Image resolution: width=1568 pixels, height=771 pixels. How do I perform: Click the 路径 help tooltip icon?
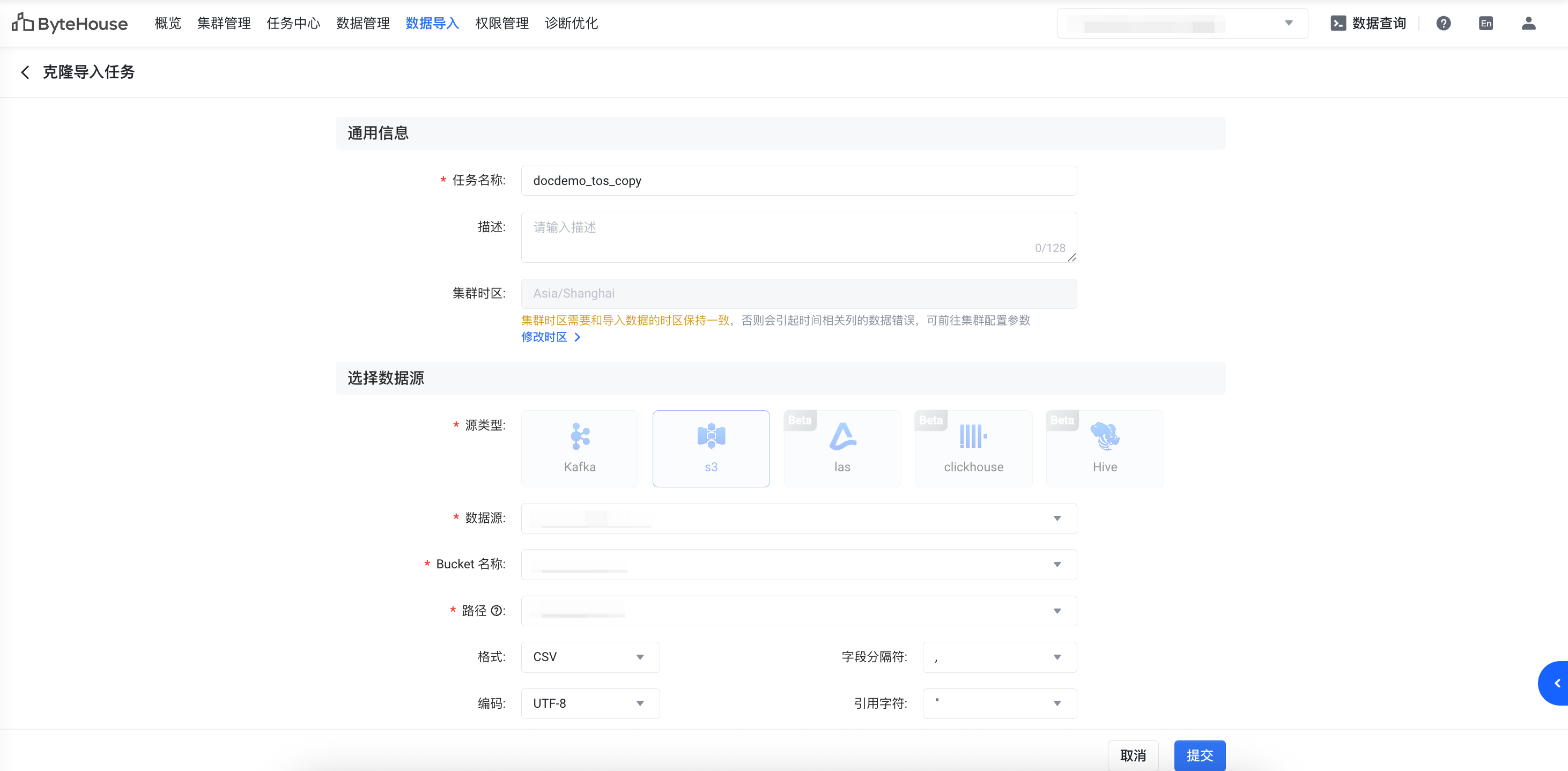coord(497,611)
